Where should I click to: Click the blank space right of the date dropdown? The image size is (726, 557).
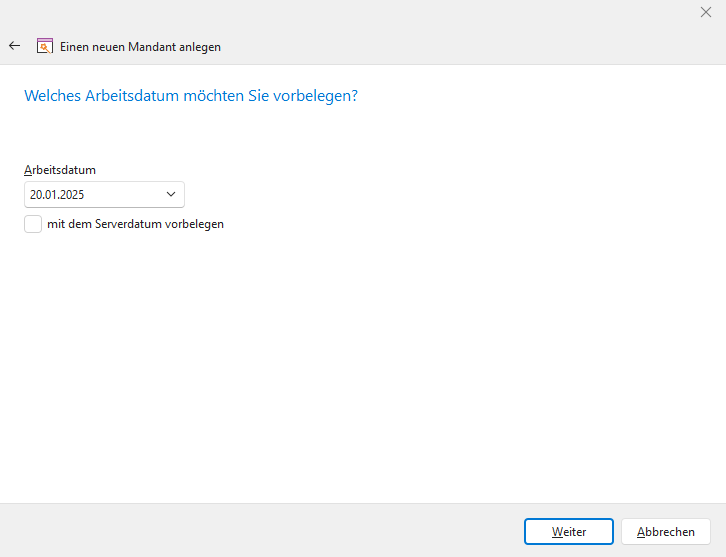point(400,194)
